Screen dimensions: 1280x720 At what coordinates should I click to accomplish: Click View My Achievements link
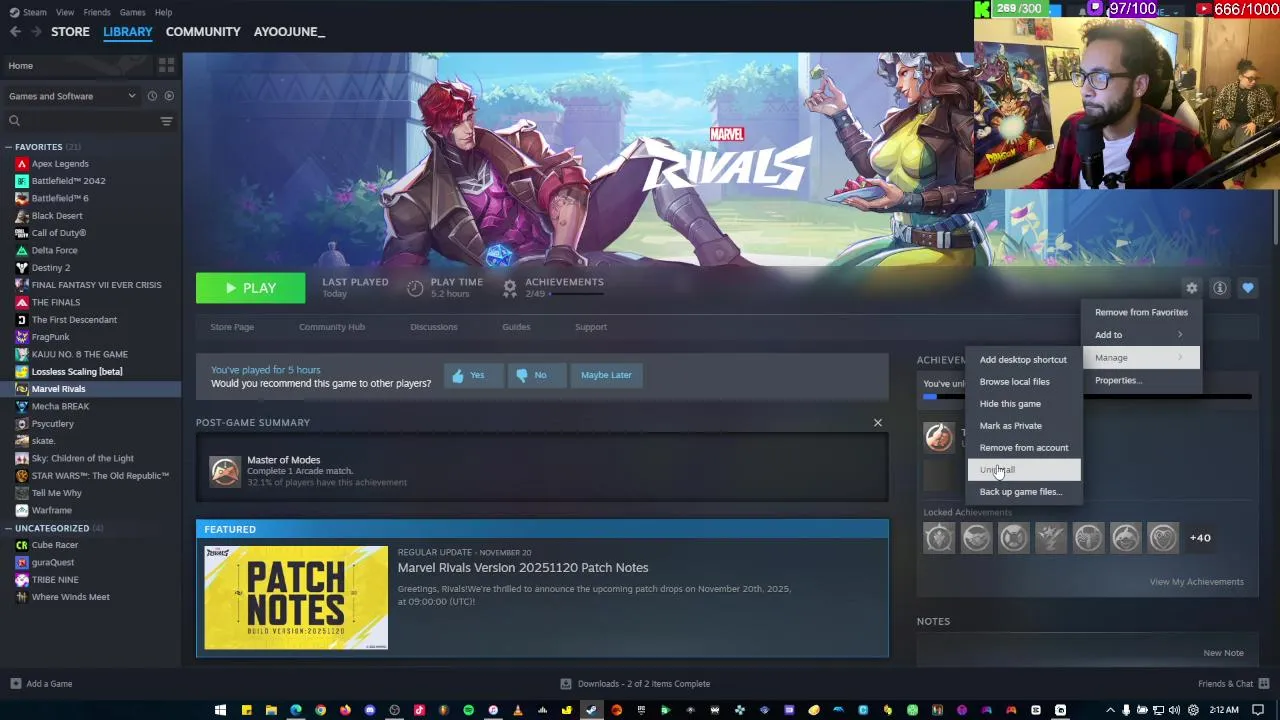click(1196, 582)
